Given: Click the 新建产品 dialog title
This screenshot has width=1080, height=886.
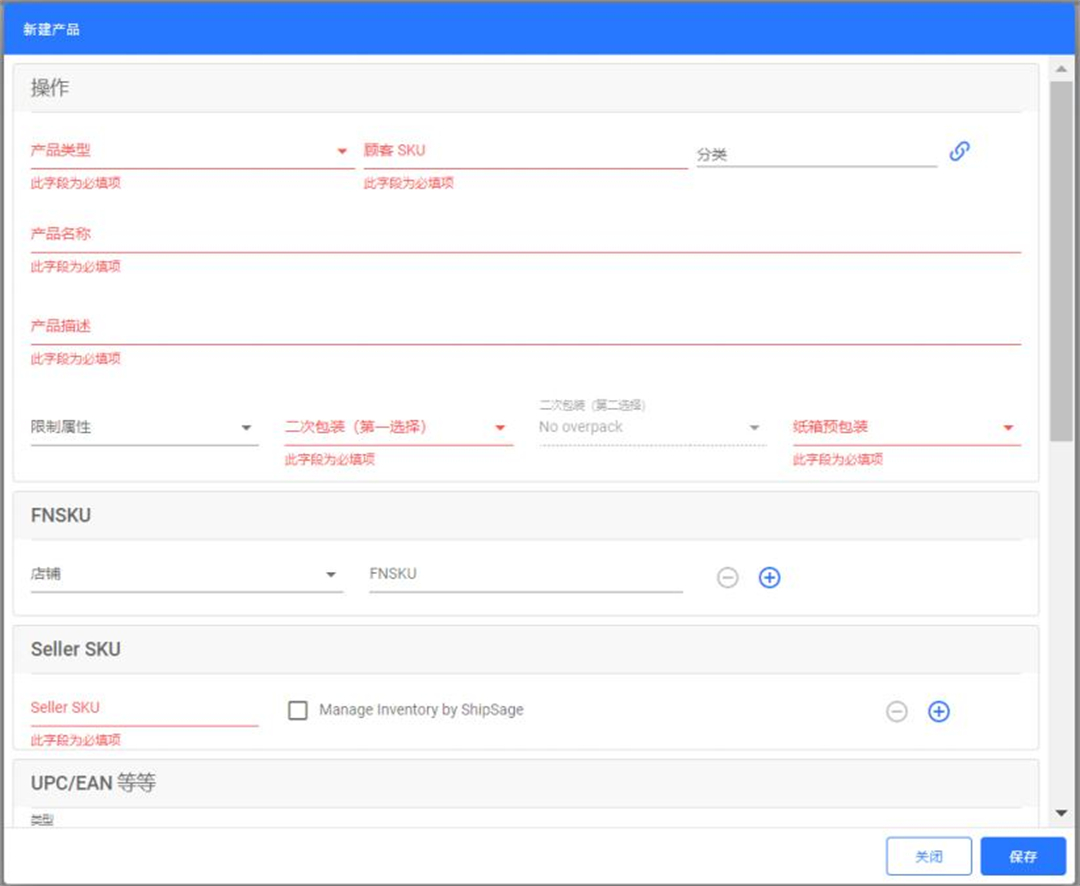Looking at the screenshot, I should 51,30.
